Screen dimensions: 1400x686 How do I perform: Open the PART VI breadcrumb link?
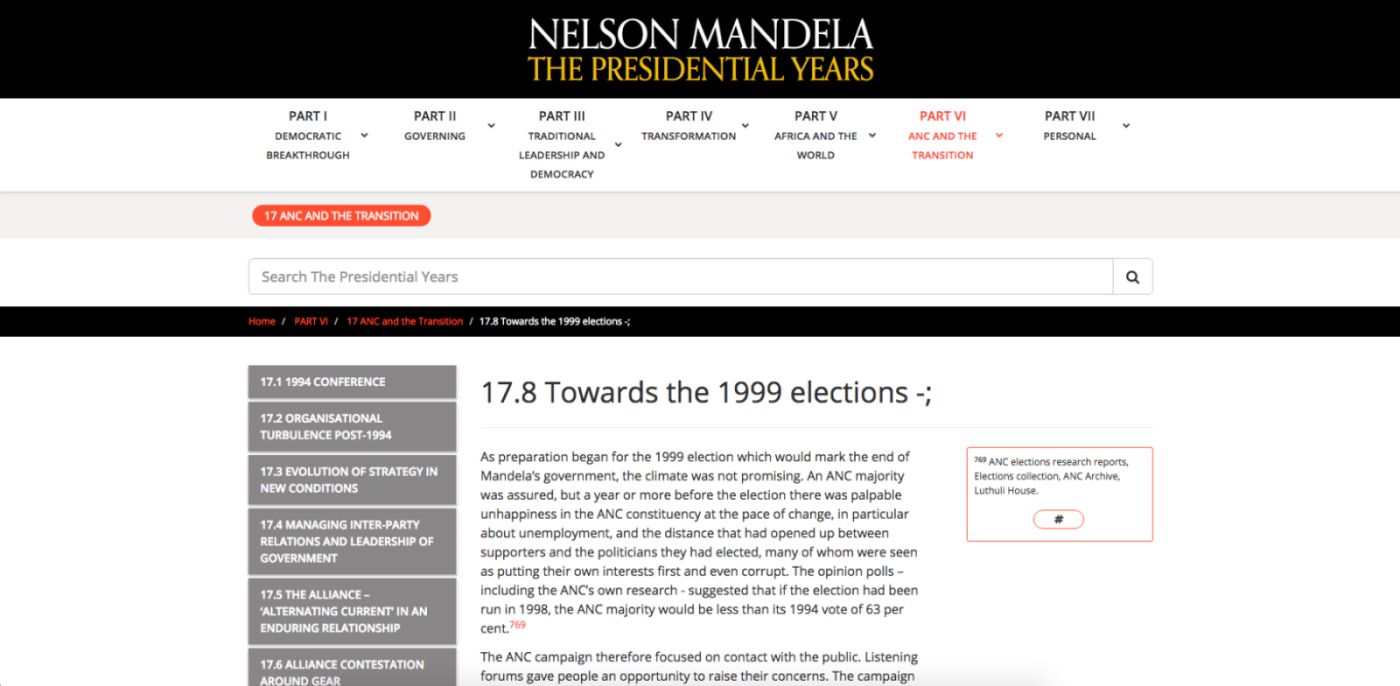pyautogui.click(x=311, y=322)
